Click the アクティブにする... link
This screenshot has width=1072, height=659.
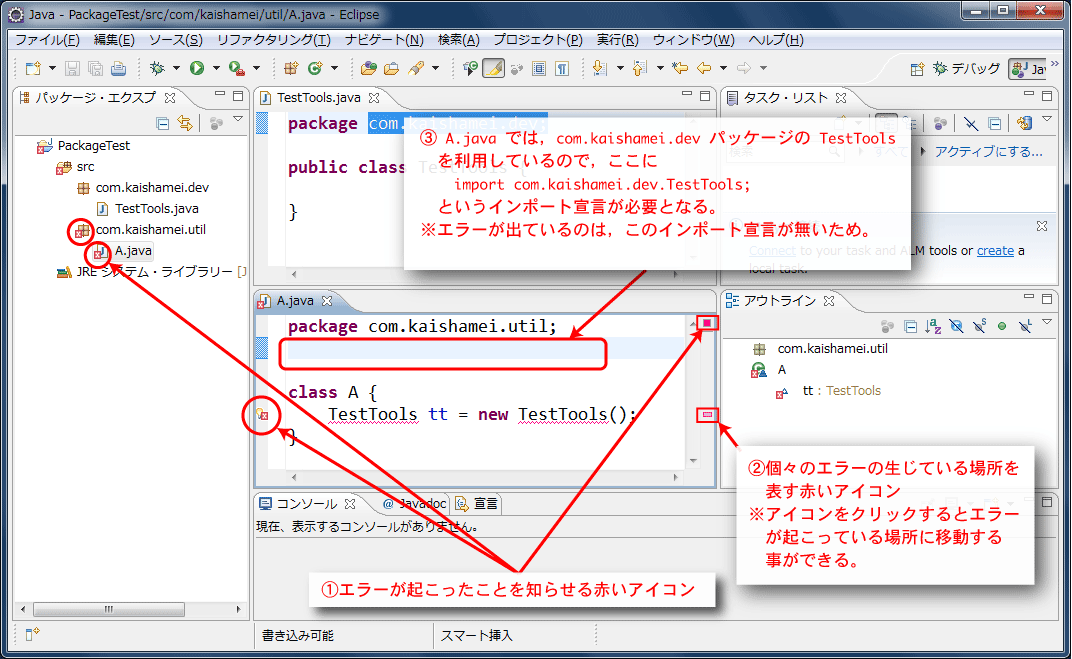[x=989, y=152]
